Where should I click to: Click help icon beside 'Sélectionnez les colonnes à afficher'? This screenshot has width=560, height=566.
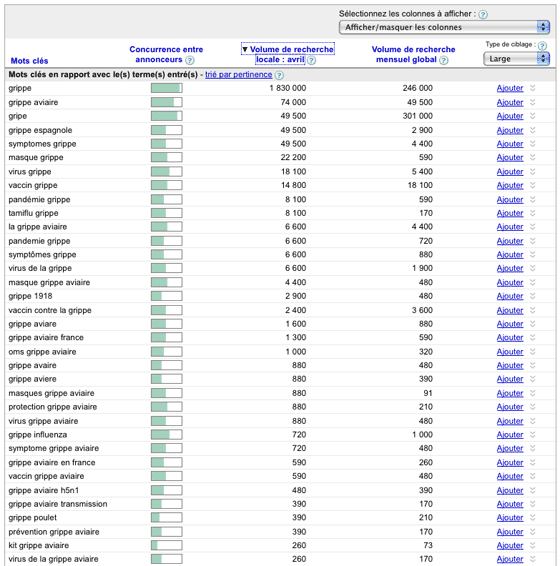(483, 14)
